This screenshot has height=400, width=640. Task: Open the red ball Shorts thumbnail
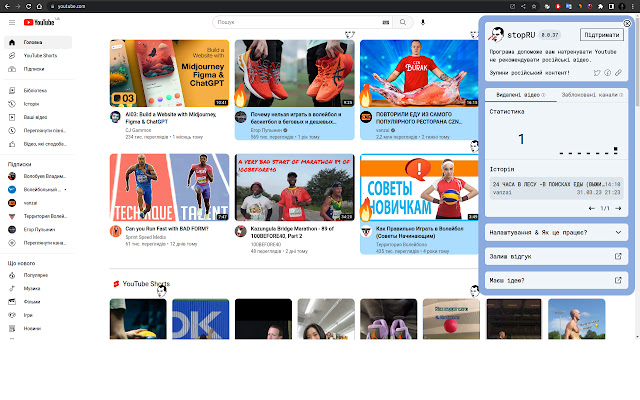pyautogui.click(x=451, y=319)
